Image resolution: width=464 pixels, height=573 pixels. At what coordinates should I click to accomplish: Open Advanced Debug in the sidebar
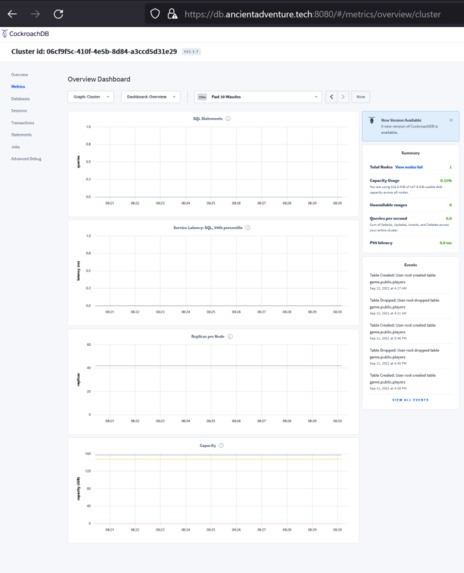[x=26, y=159]
